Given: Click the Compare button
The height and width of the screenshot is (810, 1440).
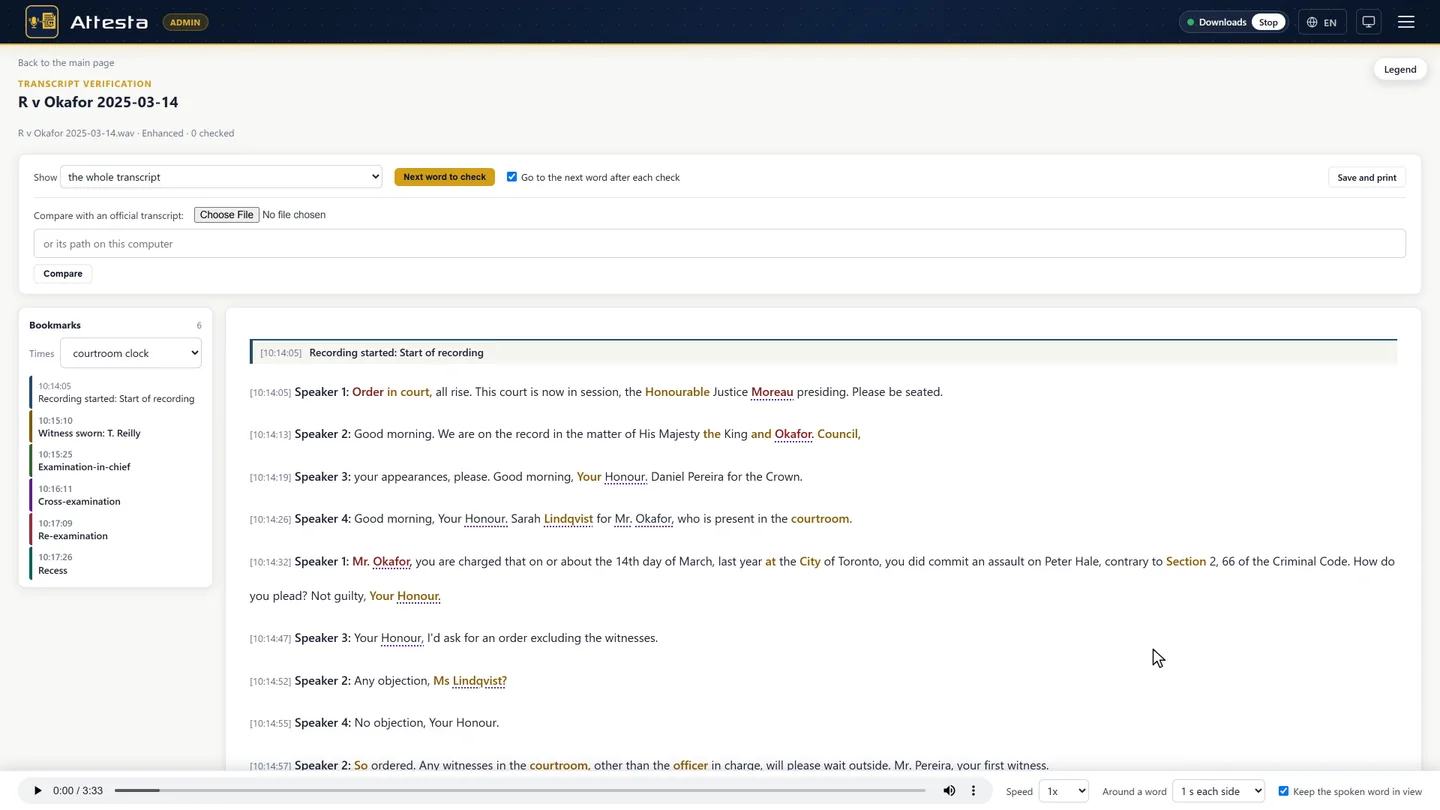Looking at the screenshot, I should (x=63, y=273).
